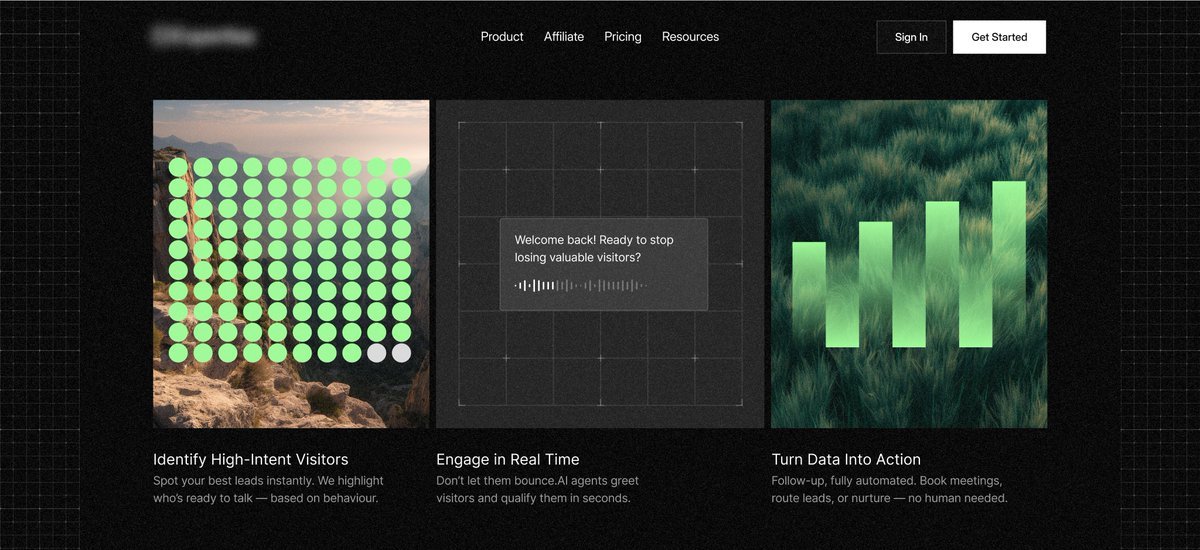Click the Sign In button
Screen dimensions: 1200x550
[x=911, y=37]
